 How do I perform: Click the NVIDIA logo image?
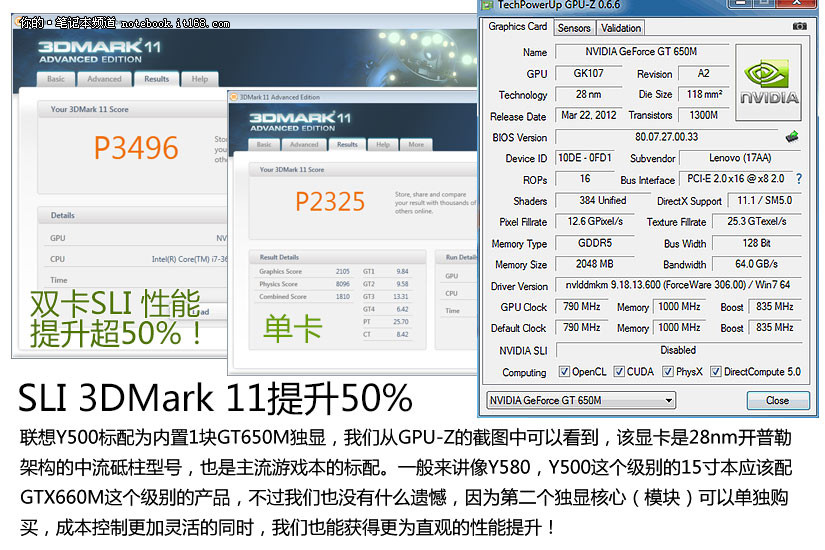(769, 81)
